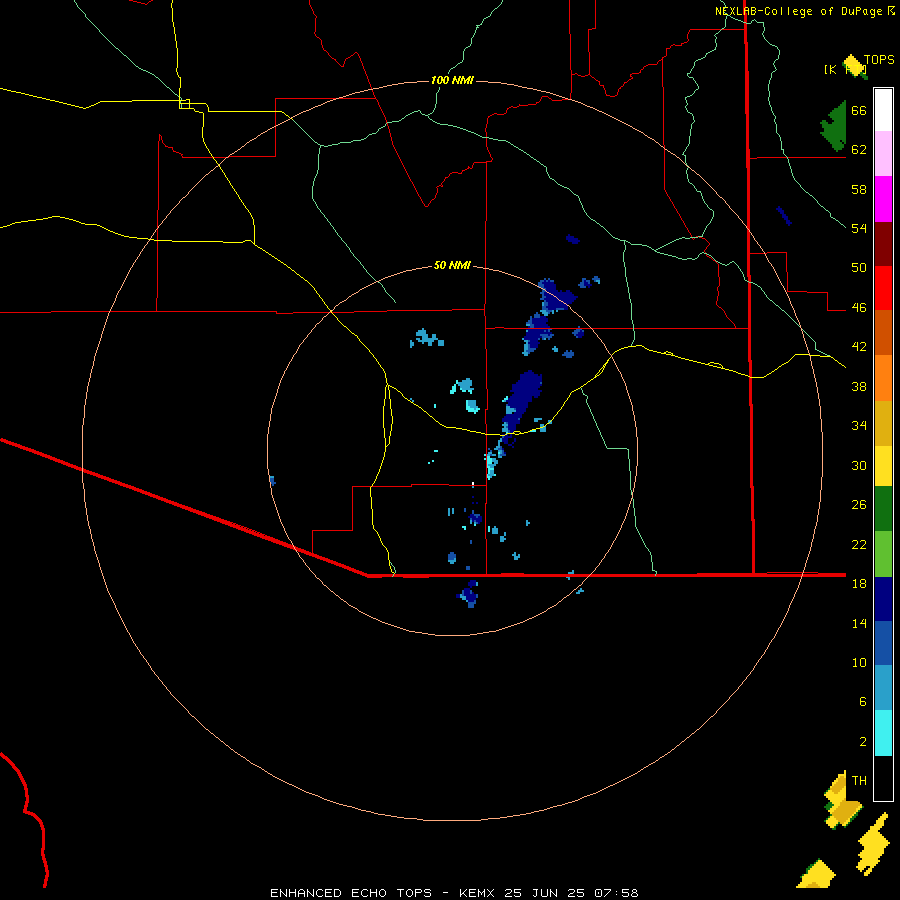
Task: Click the legend value '66'
Action: pyautogui.click(x=859, y=111)
